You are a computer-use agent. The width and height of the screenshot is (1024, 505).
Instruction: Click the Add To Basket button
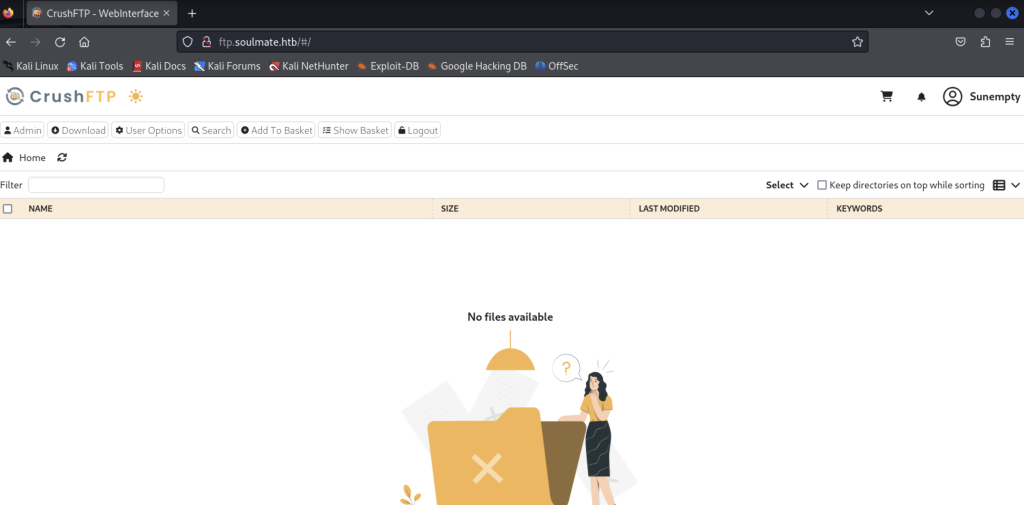(x=276, y=130)
